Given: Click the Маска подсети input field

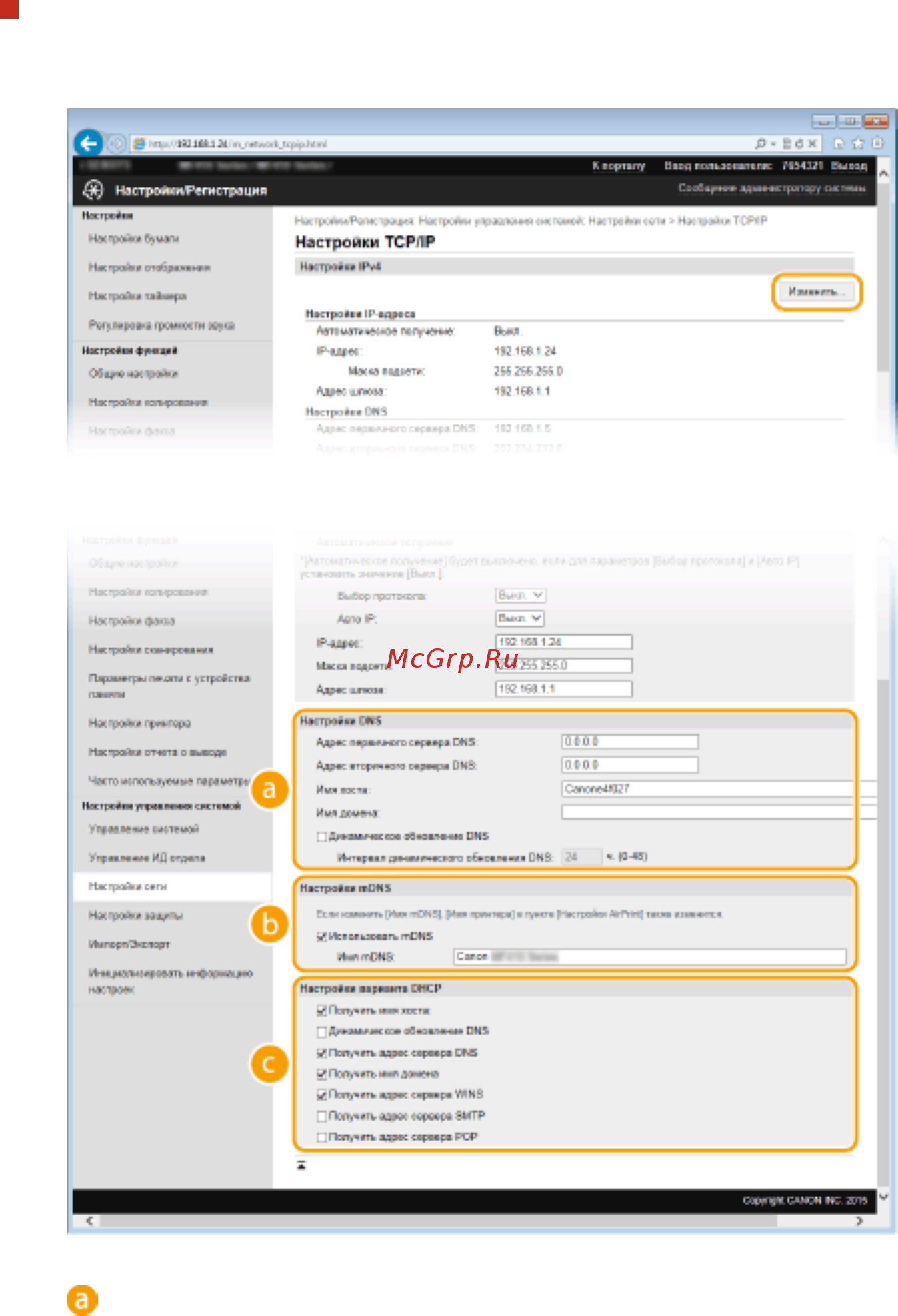Looking at the screenshot, I should 564,665.
